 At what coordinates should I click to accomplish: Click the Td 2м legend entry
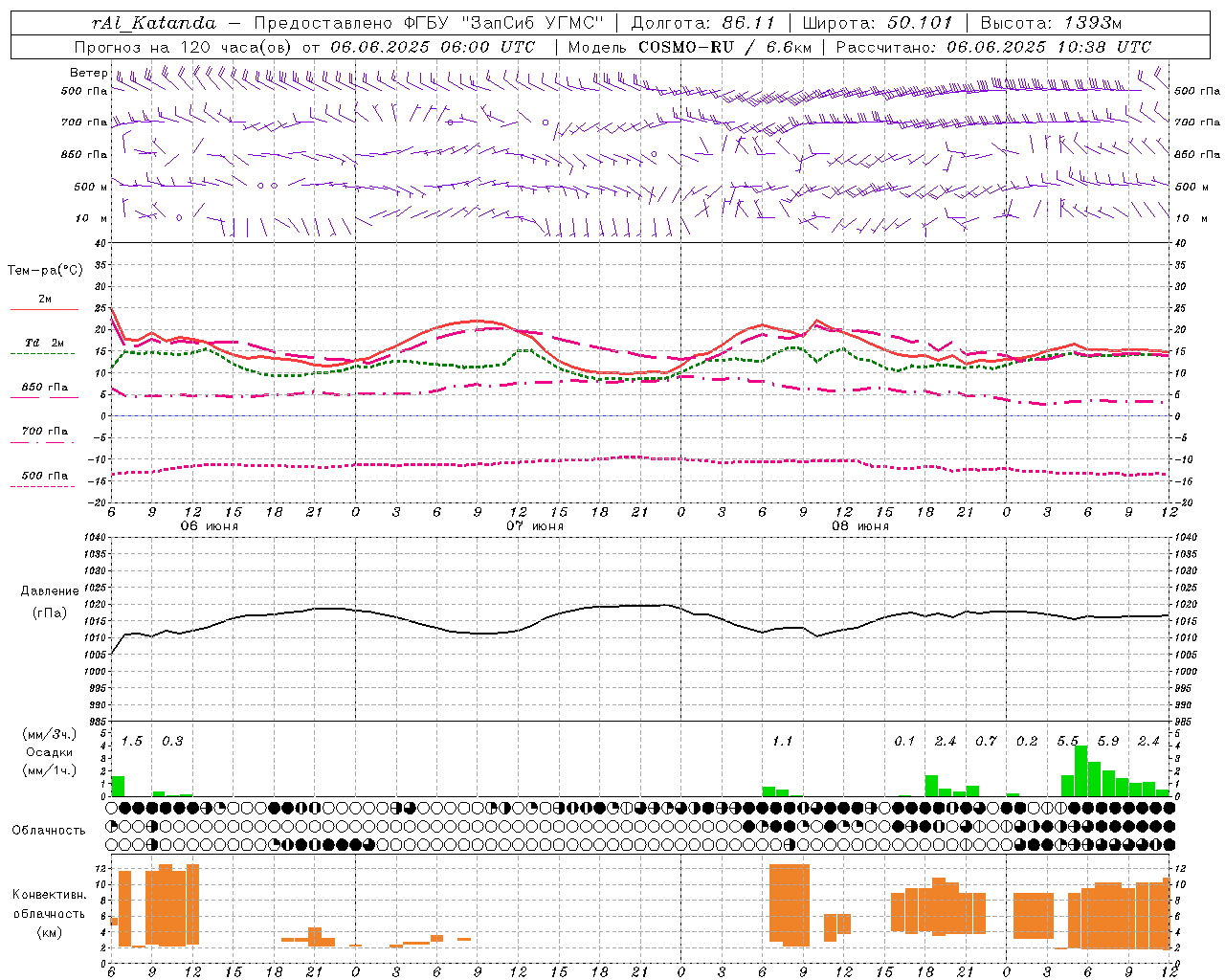45,343
